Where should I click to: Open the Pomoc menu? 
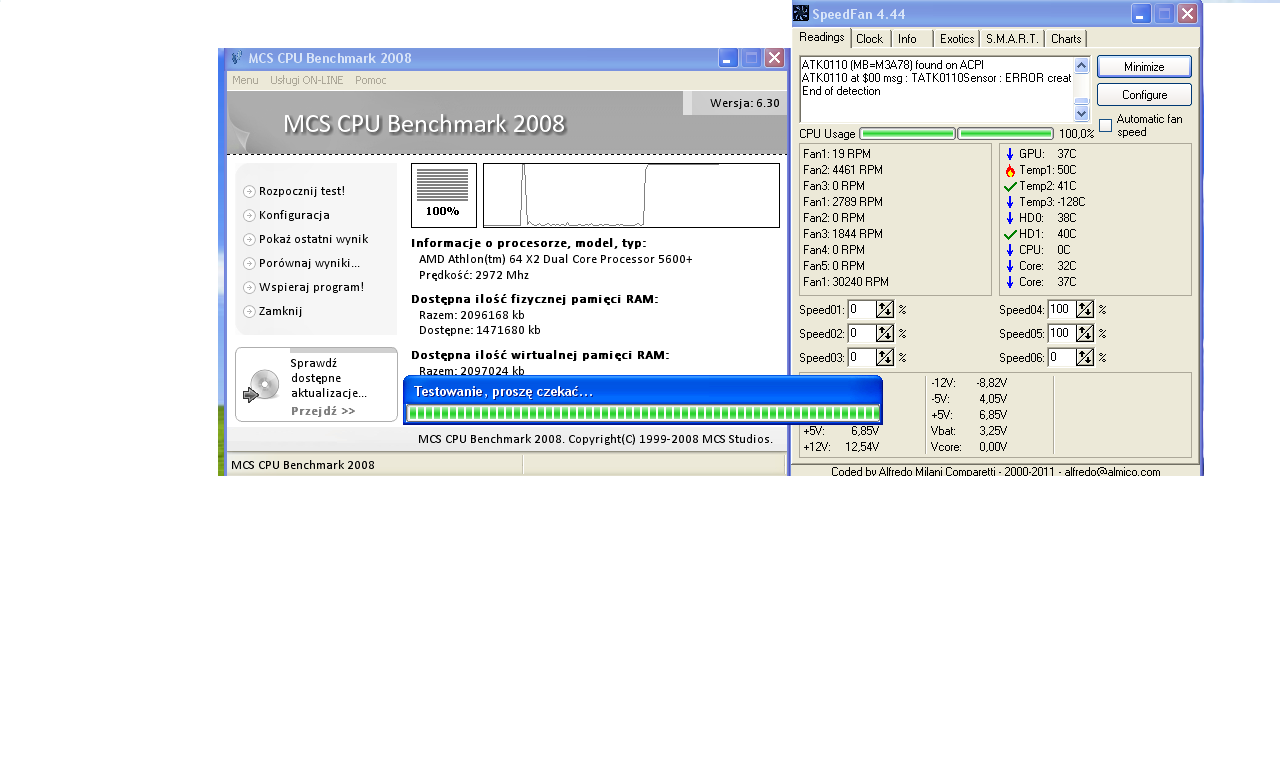click(x=371, y=80)
